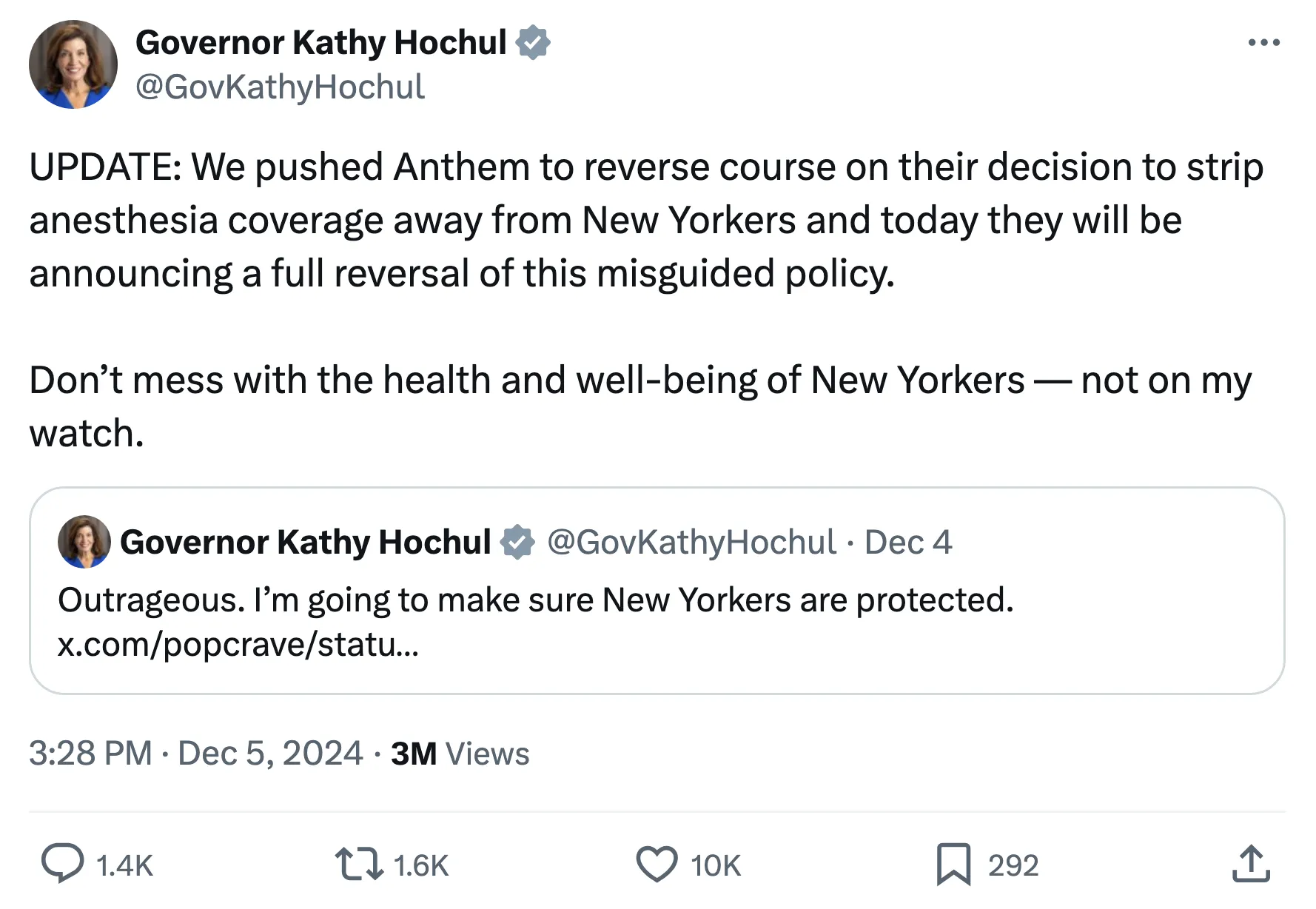This screenshot has width=1316, height=909.
Task: Open the x.com/popcrave/statu... link
Action: tap(238, 645)
